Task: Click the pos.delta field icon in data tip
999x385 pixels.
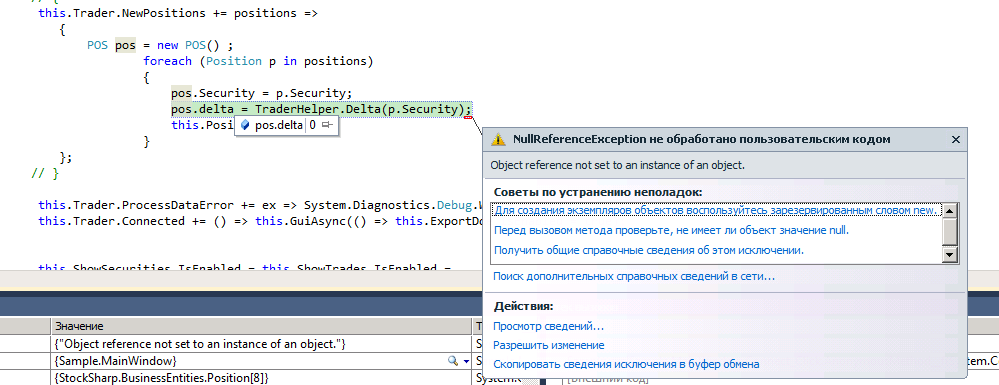Action: (x=245, y=126)
